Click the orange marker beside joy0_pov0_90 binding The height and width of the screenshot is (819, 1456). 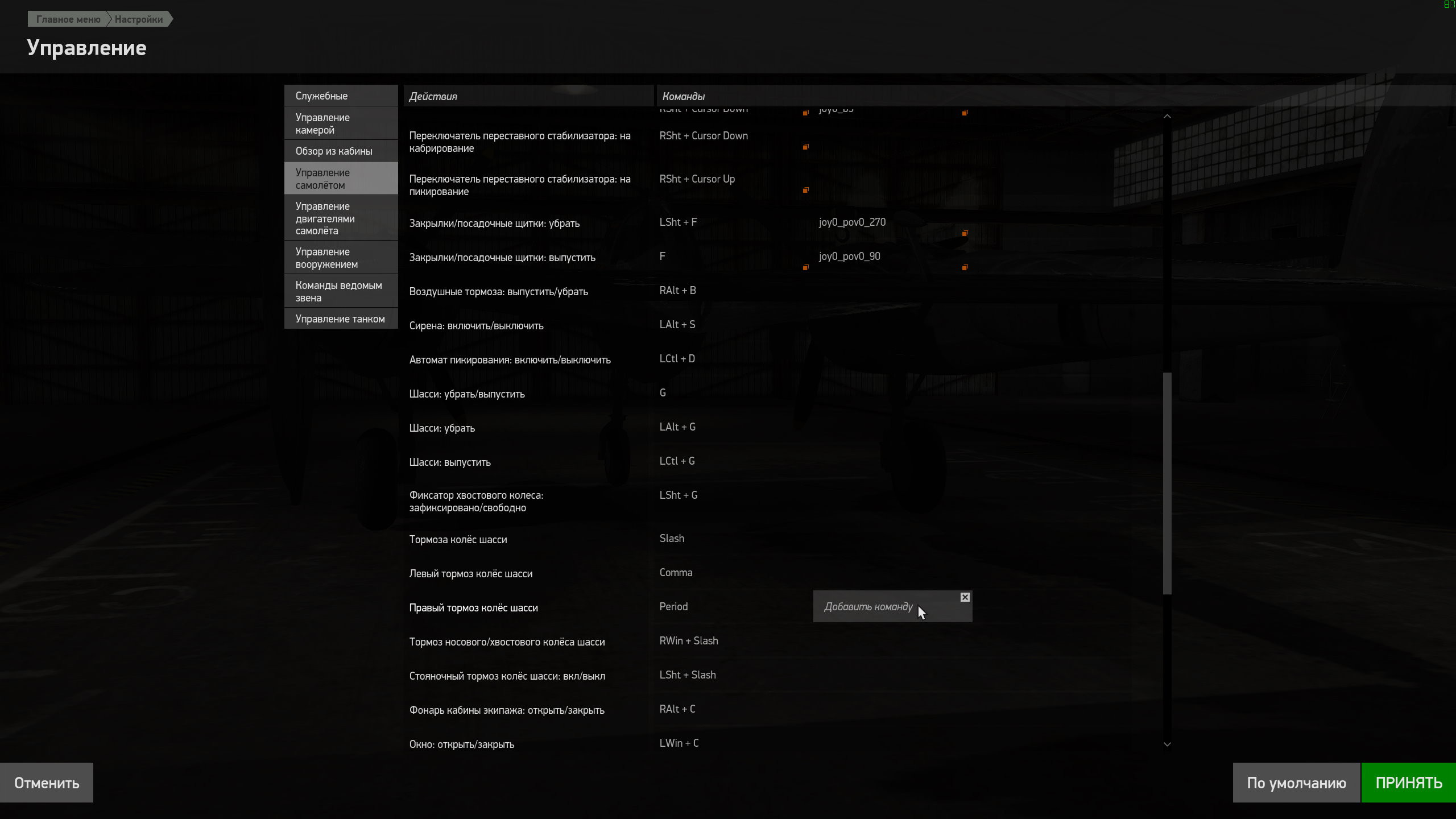pyautogui.click(x=965, y=268)
